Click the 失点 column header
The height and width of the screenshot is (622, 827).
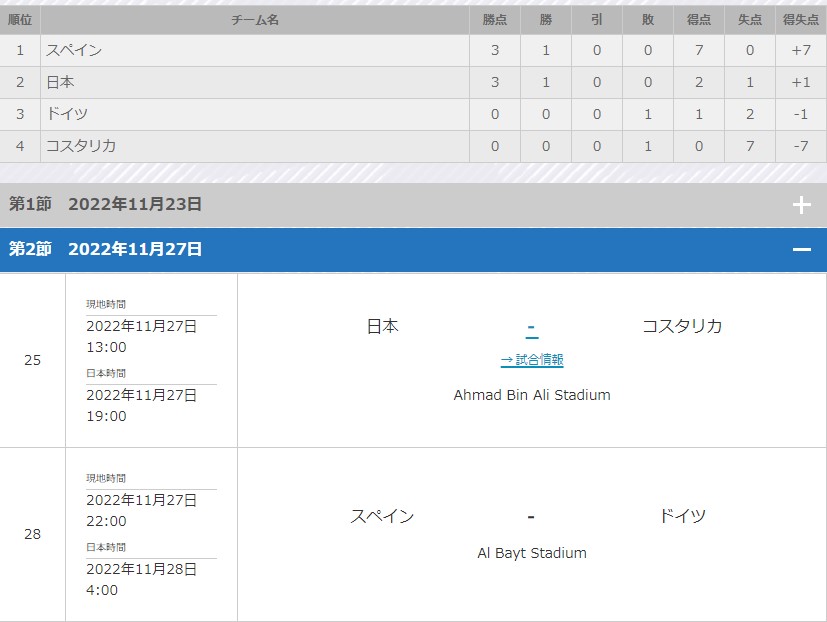749,20
